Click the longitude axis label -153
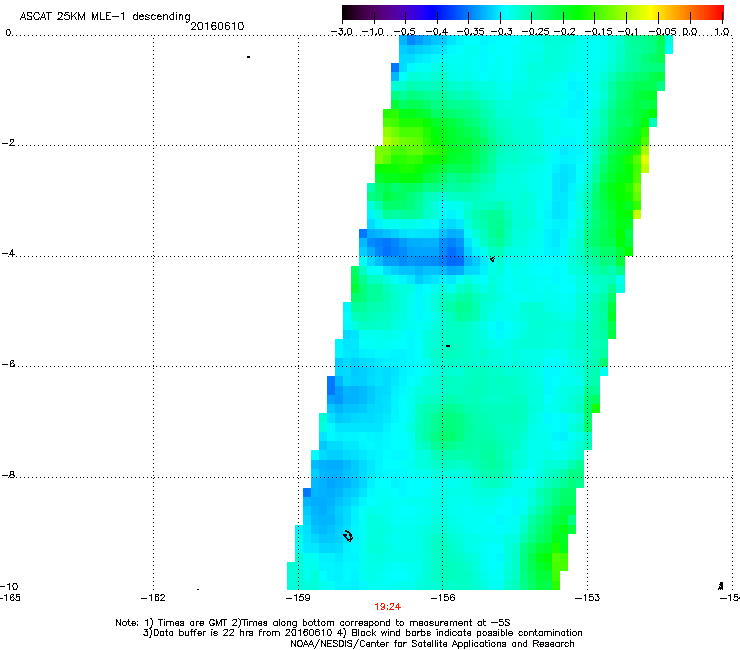 click(588, 598)
